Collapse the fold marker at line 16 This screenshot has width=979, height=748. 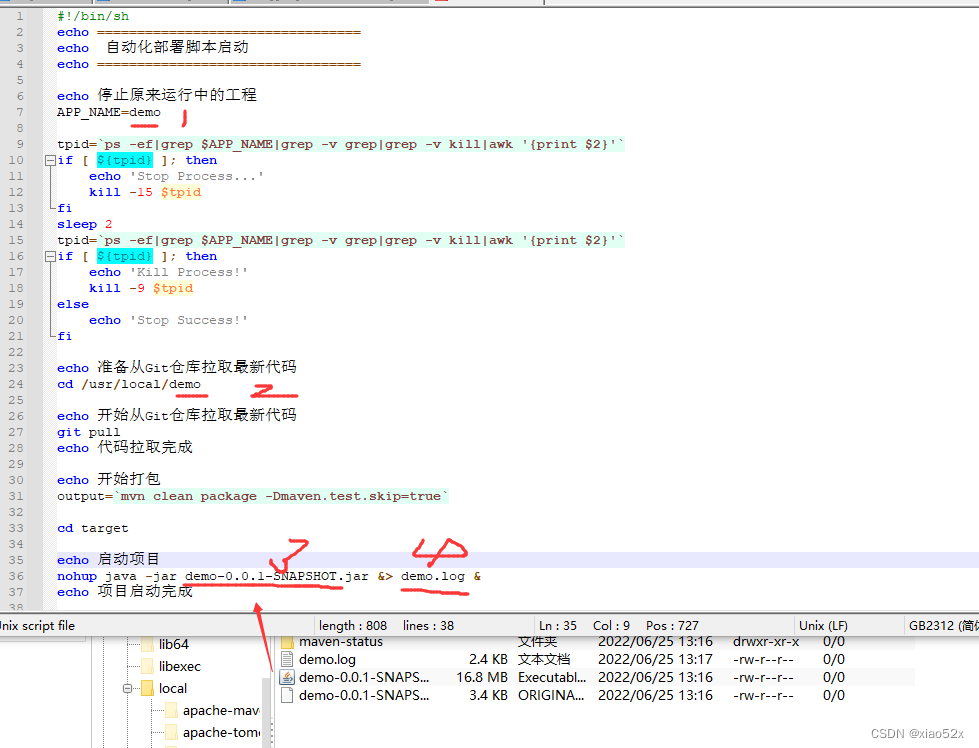[x=50, y=257]
